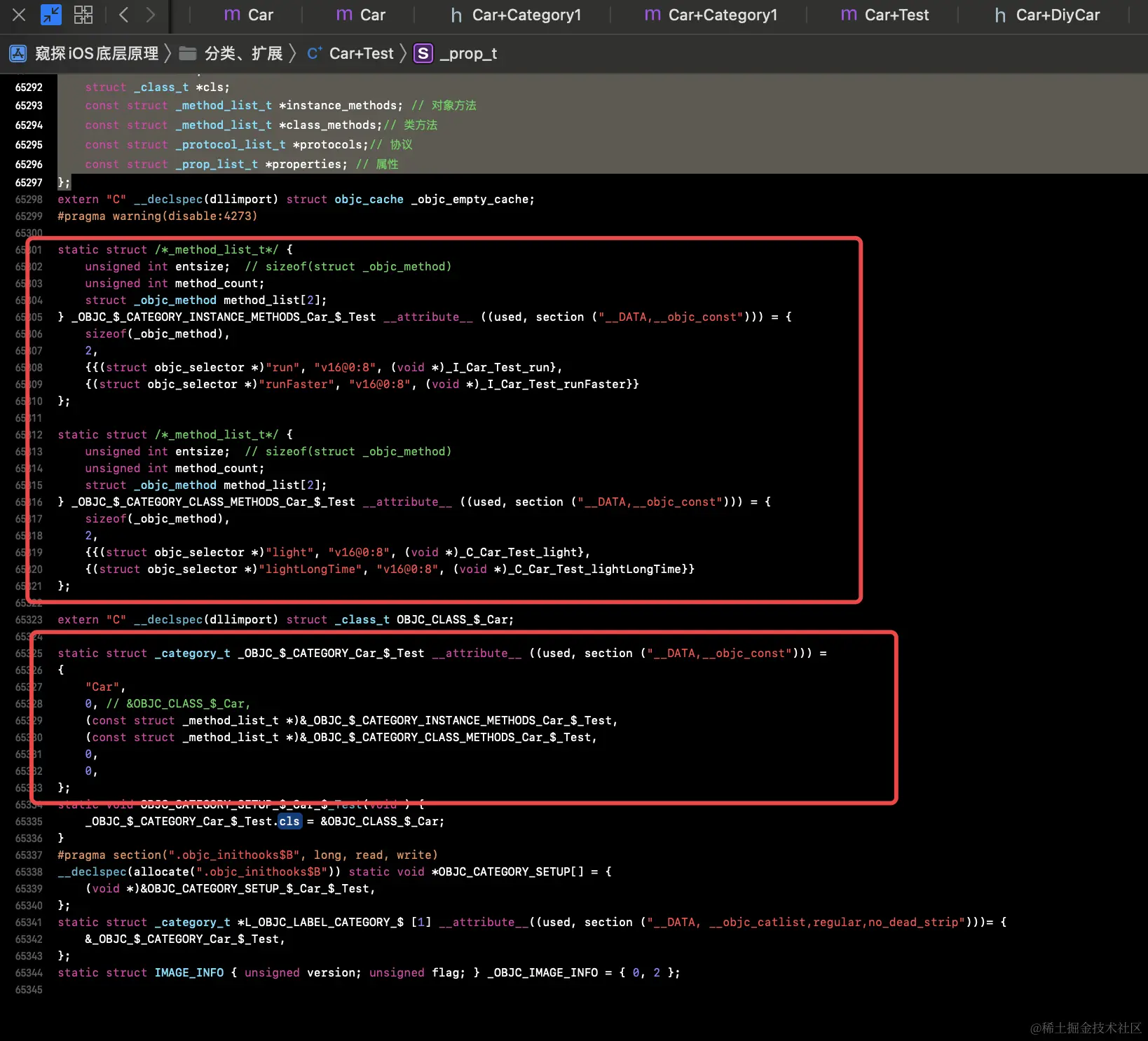
Task: Go back with the left chevron
Action: pyautogui.click(x=124, y=15)
